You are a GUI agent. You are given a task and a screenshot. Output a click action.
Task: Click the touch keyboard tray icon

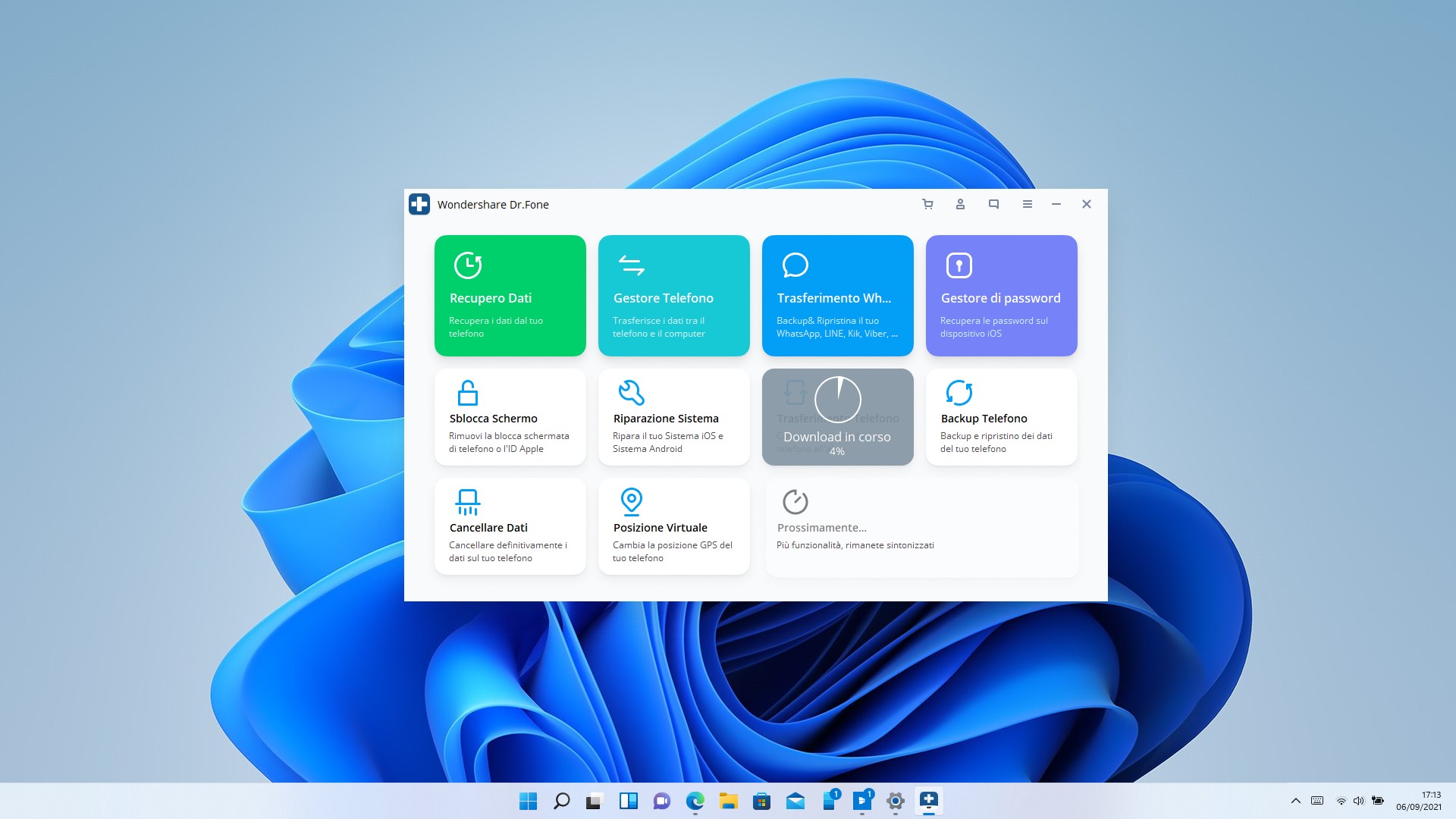[1317, 801]
